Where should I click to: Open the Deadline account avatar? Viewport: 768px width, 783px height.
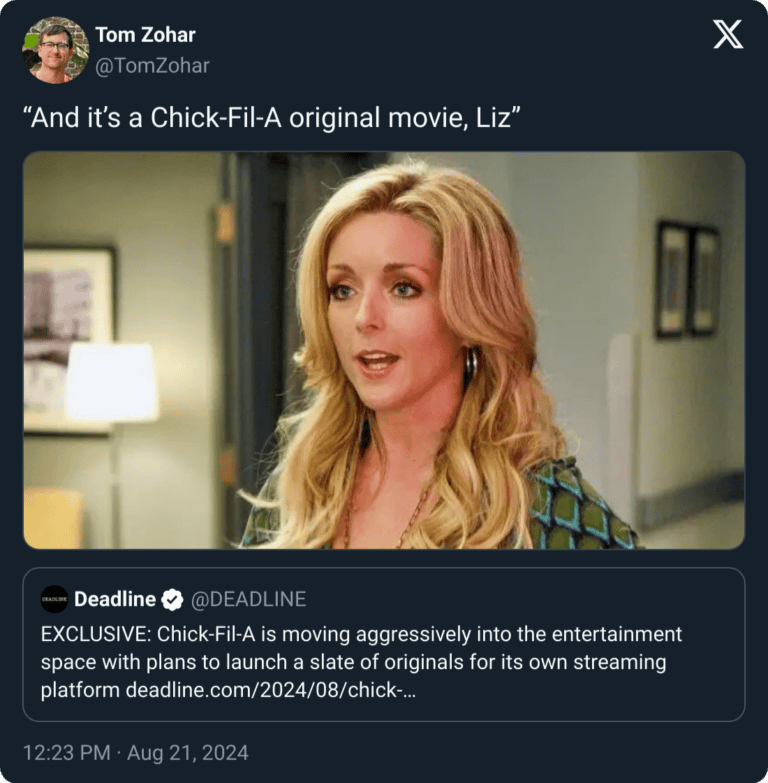click(54, 599)
